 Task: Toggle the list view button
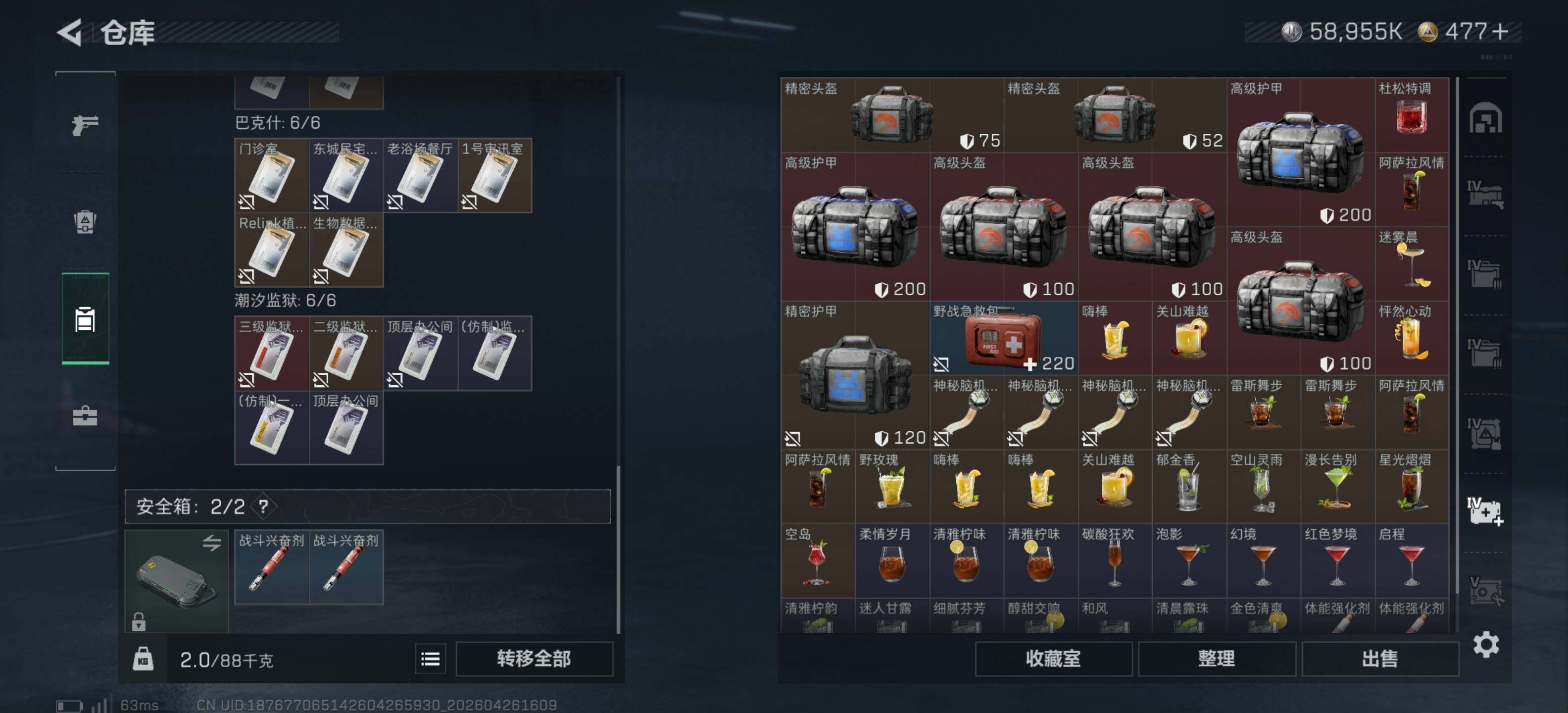[x=430, y=659]
